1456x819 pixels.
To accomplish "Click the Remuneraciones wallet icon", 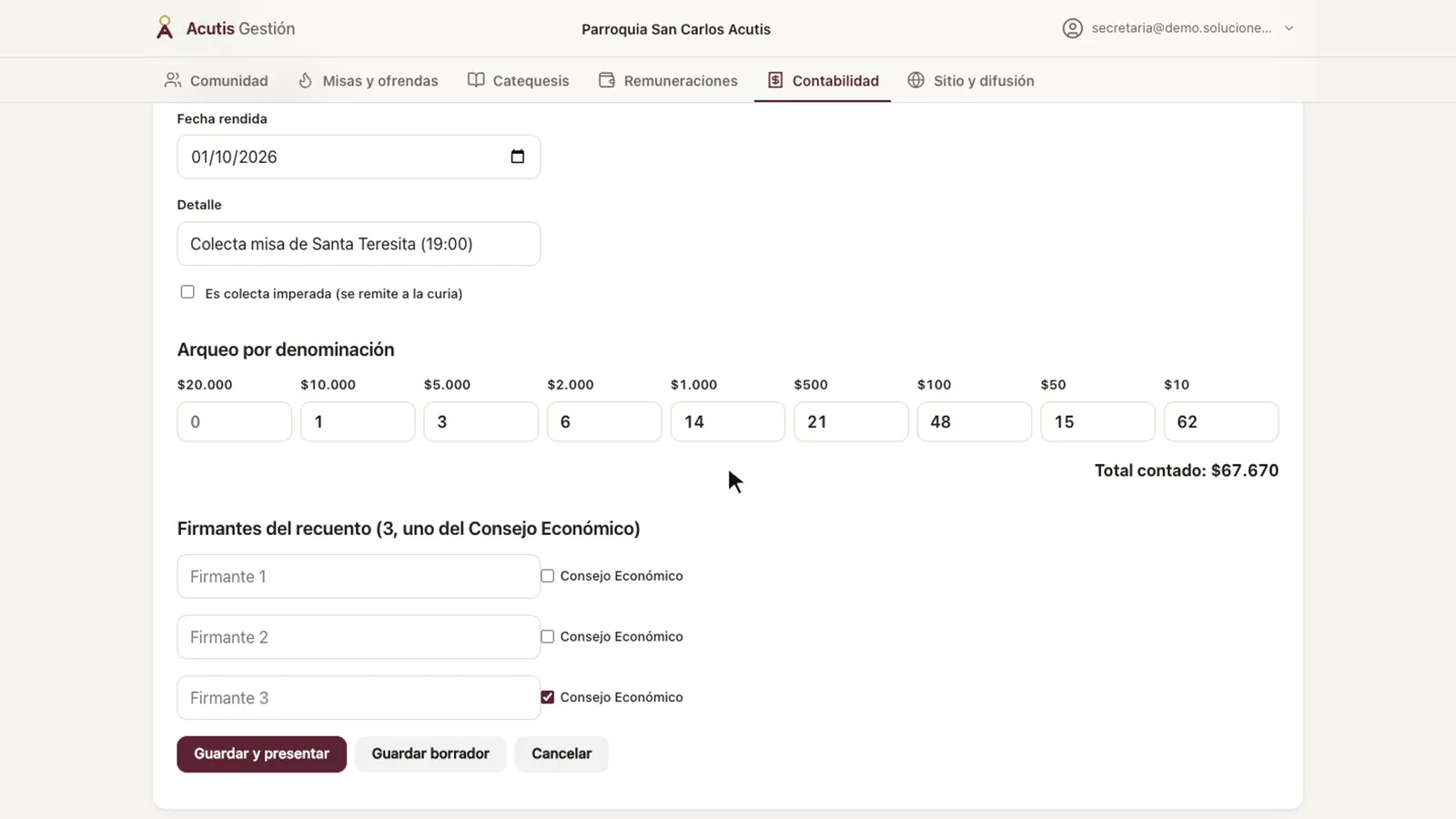I will [607, 80].
